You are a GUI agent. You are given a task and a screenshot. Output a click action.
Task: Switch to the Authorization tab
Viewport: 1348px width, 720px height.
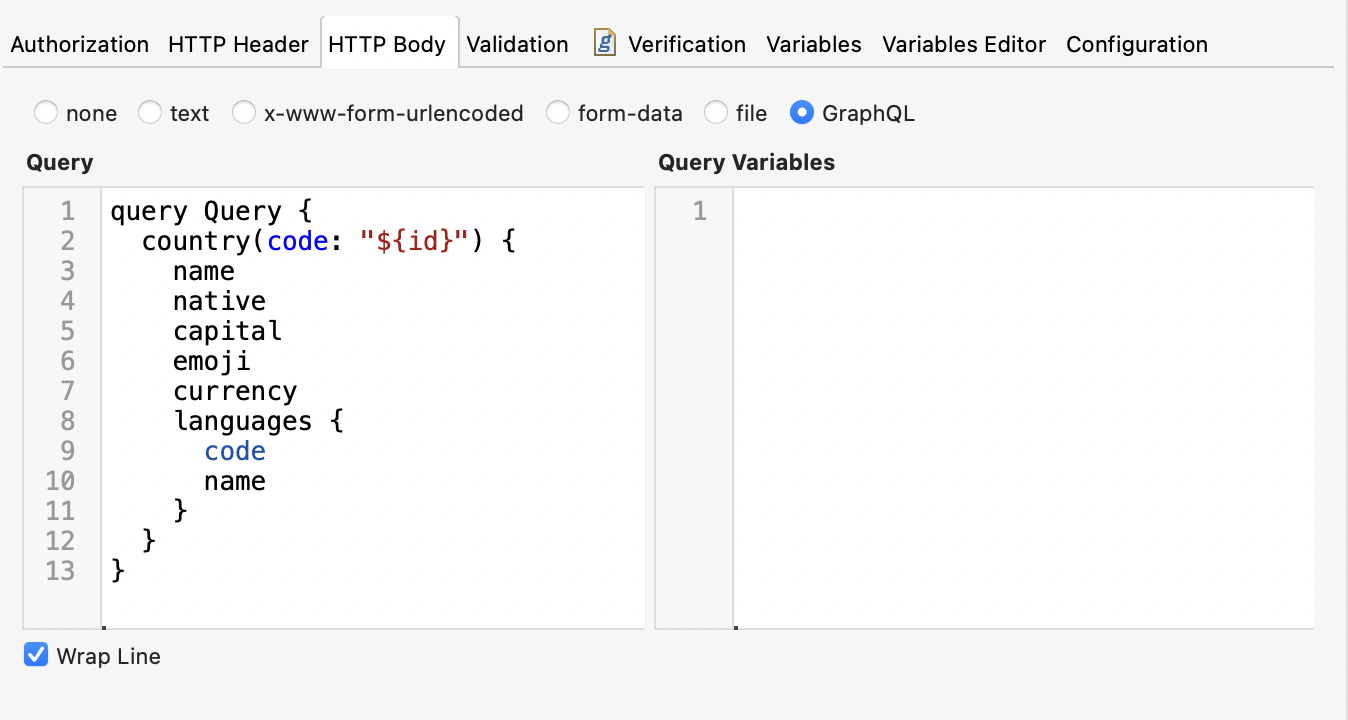click(x=79, y=44)
